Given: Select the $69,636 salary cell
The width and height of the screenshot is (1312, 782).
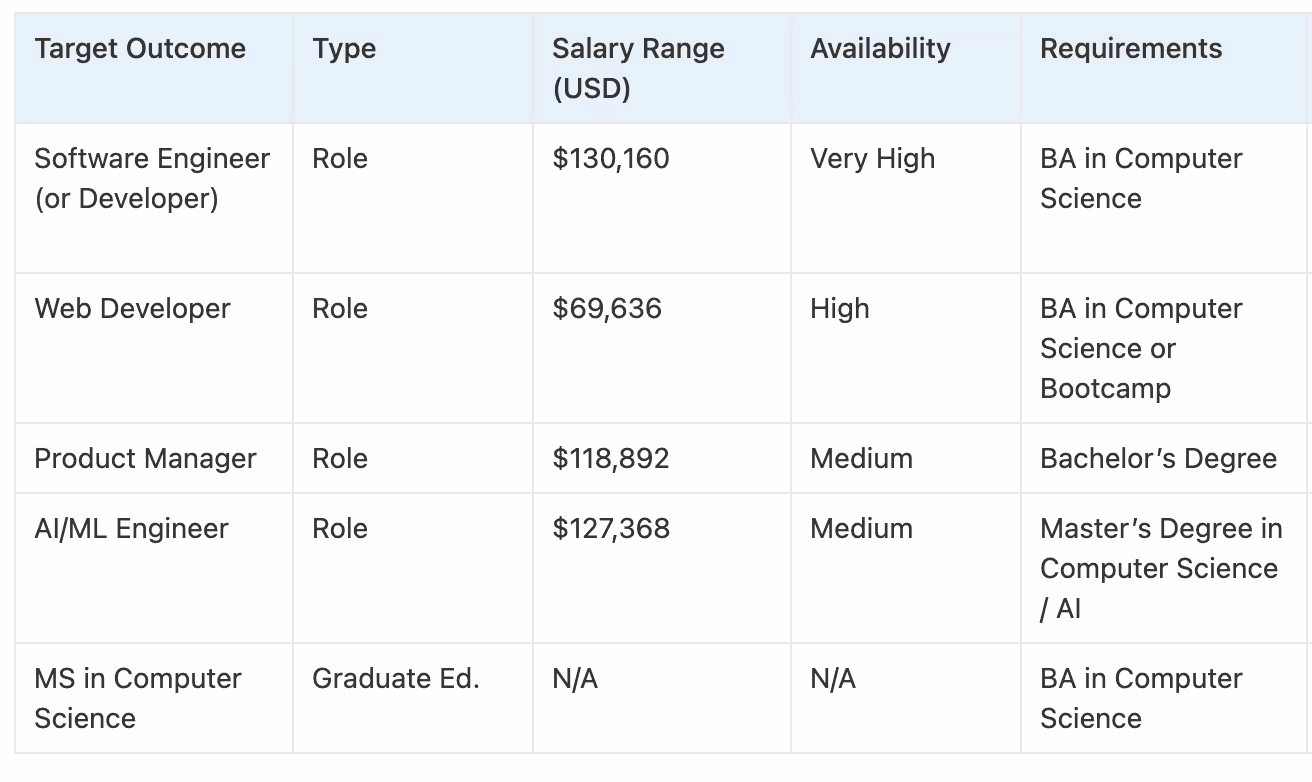Looking at the screenshot, I should tap(662, 348).
